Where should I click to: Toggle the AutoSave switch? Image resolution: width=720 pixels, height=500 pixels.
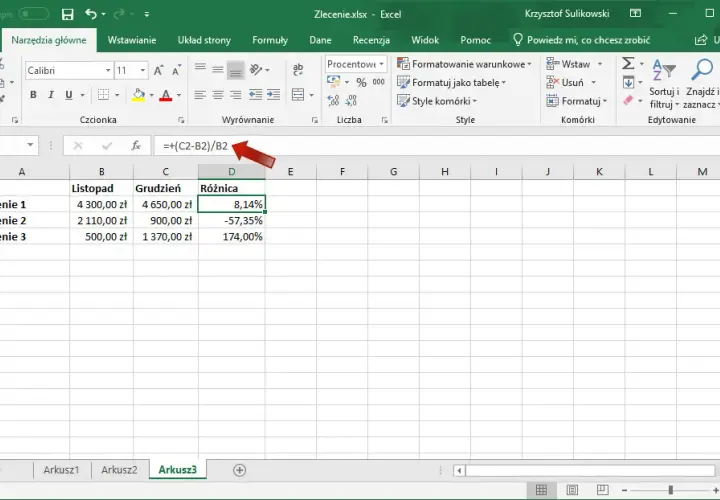tap(34, 14)
